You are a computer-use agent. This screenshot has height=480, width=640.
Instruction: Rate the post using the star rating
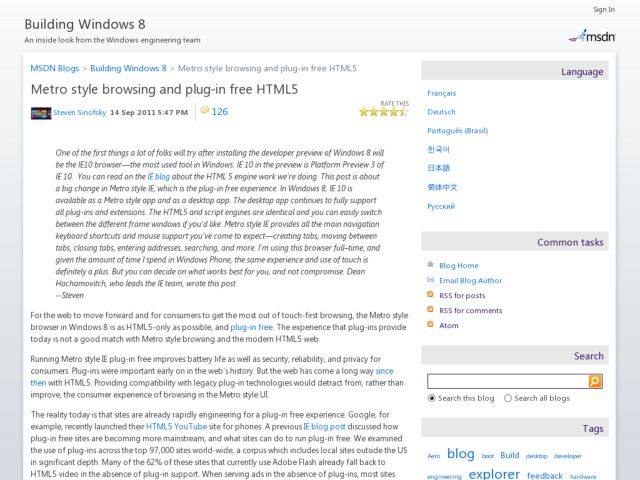pyautogui.click(x=382, y=112)
